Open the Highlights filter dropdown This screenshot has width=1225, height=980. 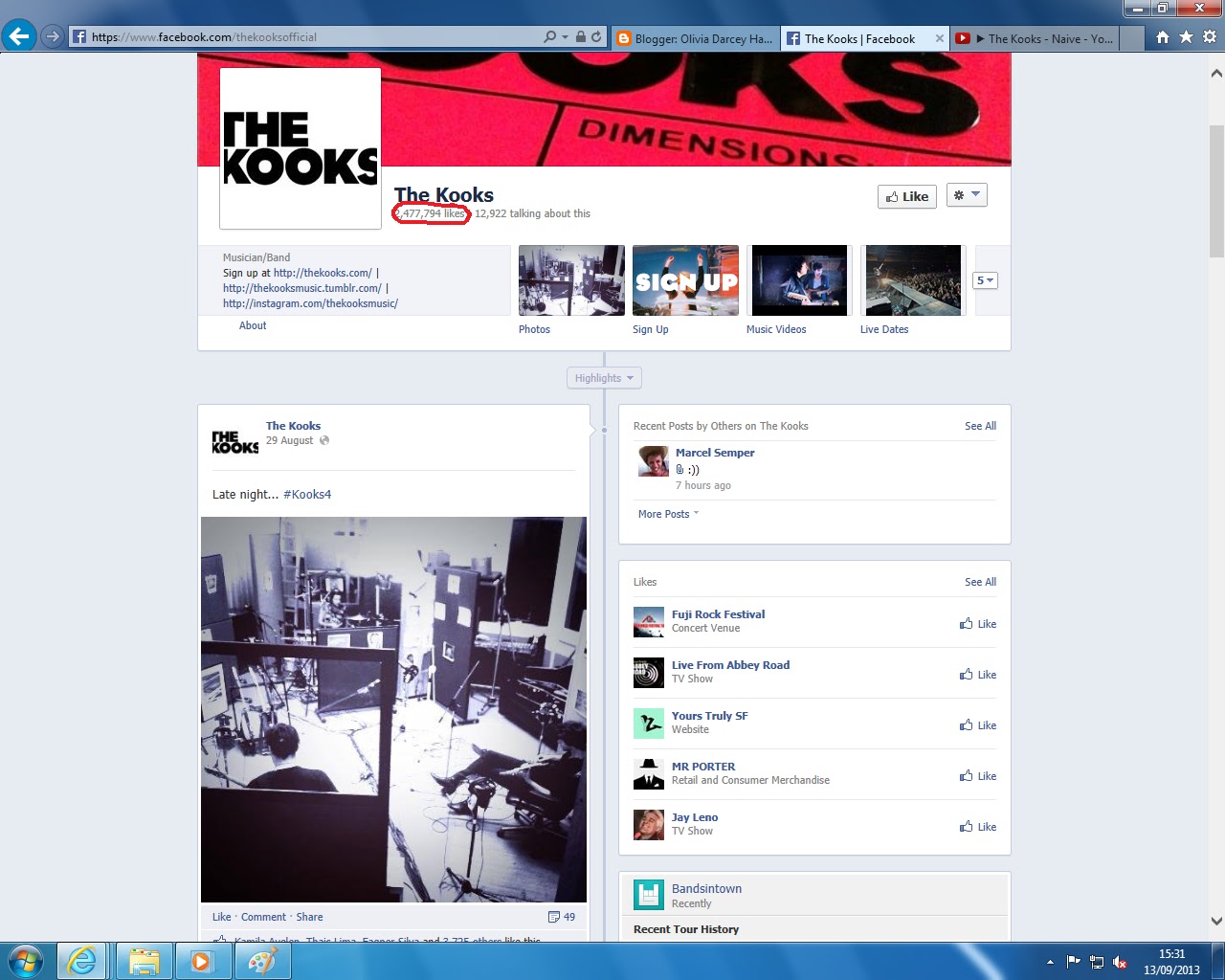[604, 378]
